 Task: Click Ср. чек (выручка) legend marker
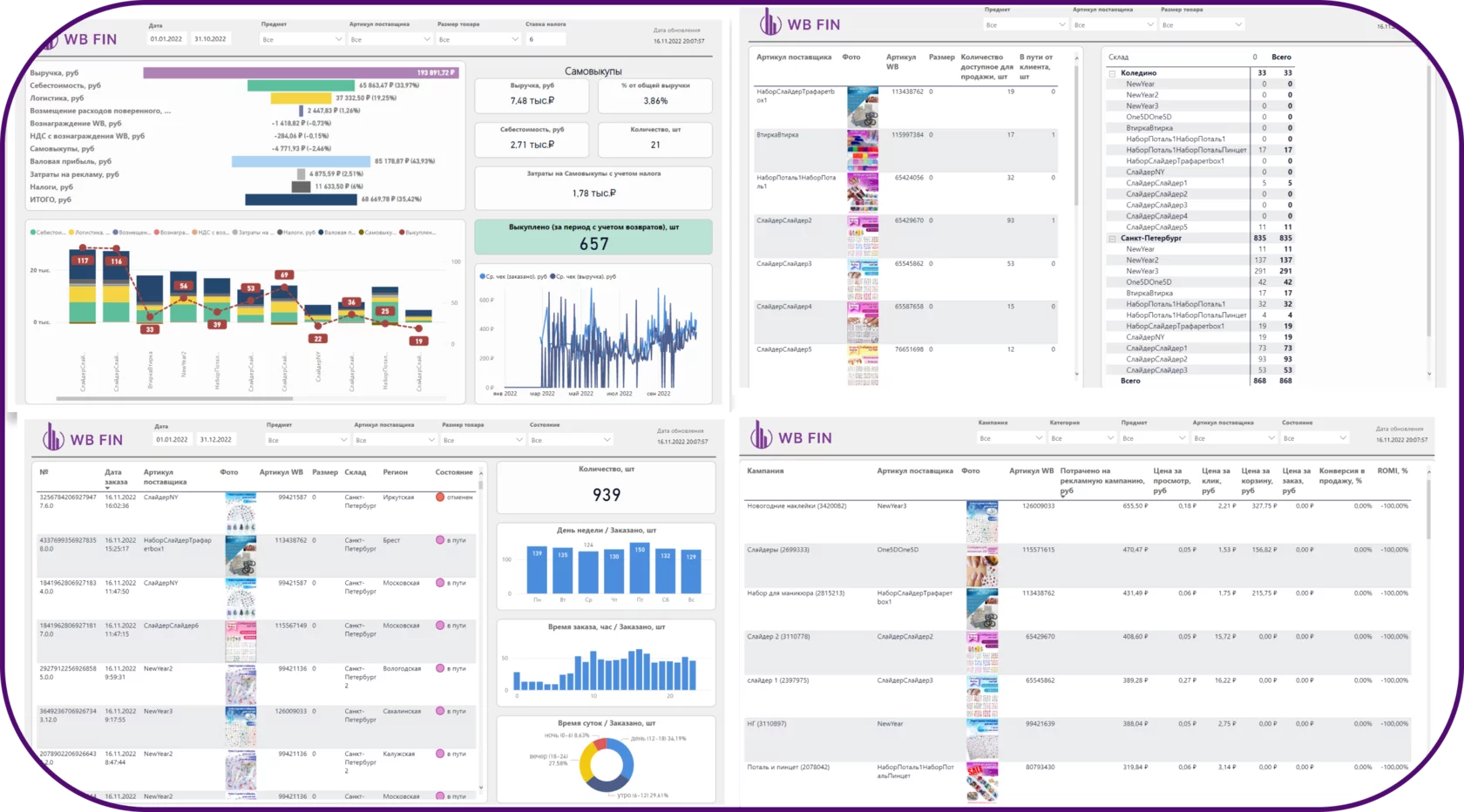tap(553, 276)
